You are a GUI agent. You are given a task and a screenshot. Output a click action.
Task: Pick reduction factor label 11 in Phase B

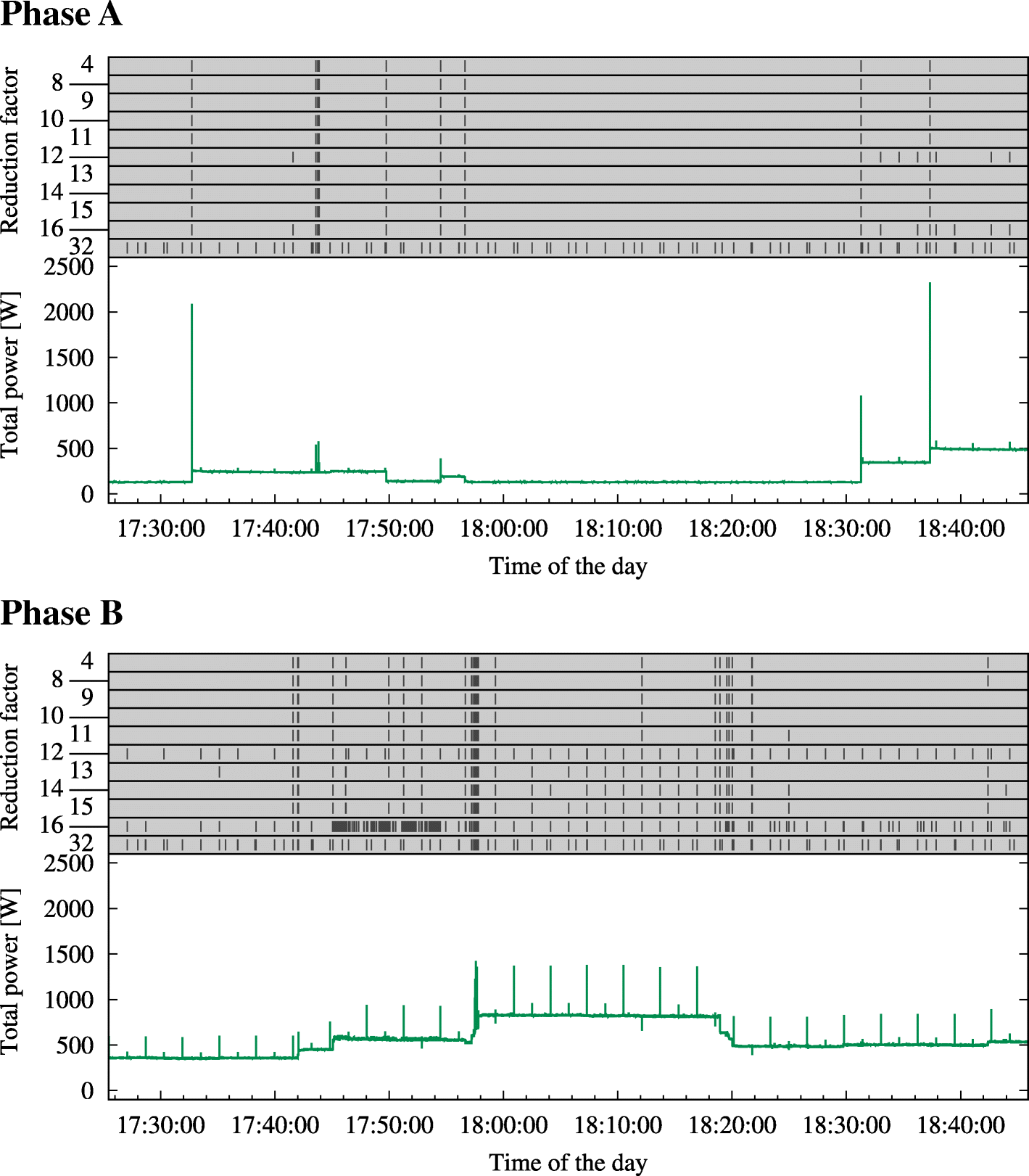pos(81,733)
